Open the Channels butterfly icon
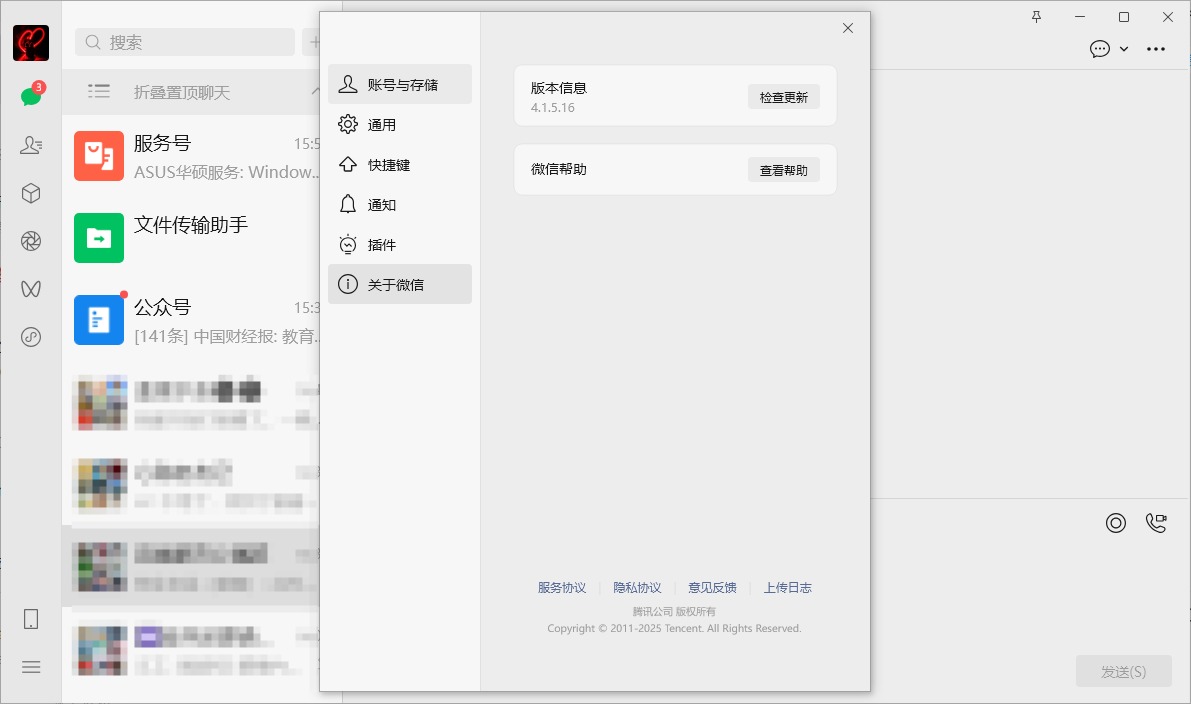1191x704 pixels. tap(30, 288)
